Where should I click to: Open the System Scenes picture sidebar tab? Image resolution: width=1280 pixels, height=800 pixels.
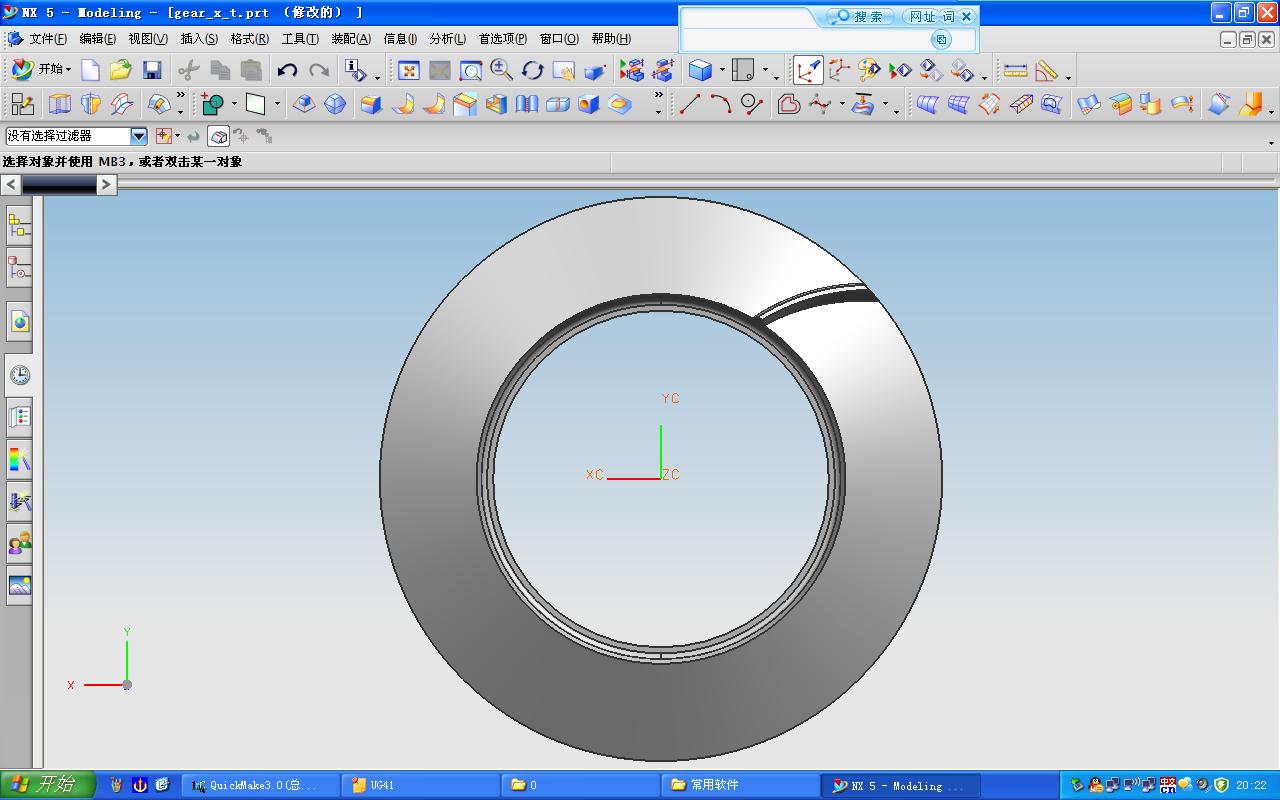click(19, 586)
